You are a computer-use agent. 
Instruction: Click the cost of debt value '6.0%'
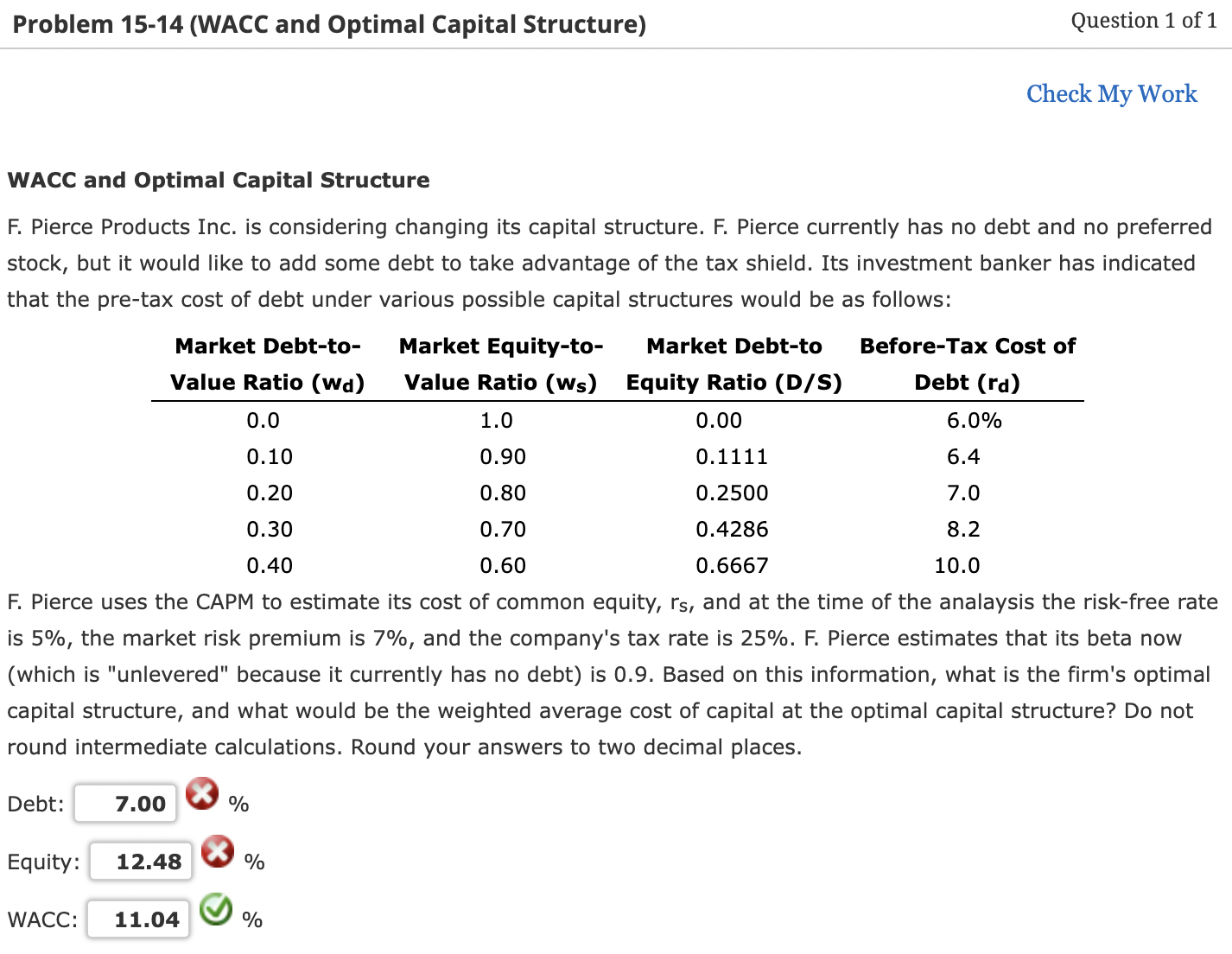pyautogui.click(x=975, y=421)
